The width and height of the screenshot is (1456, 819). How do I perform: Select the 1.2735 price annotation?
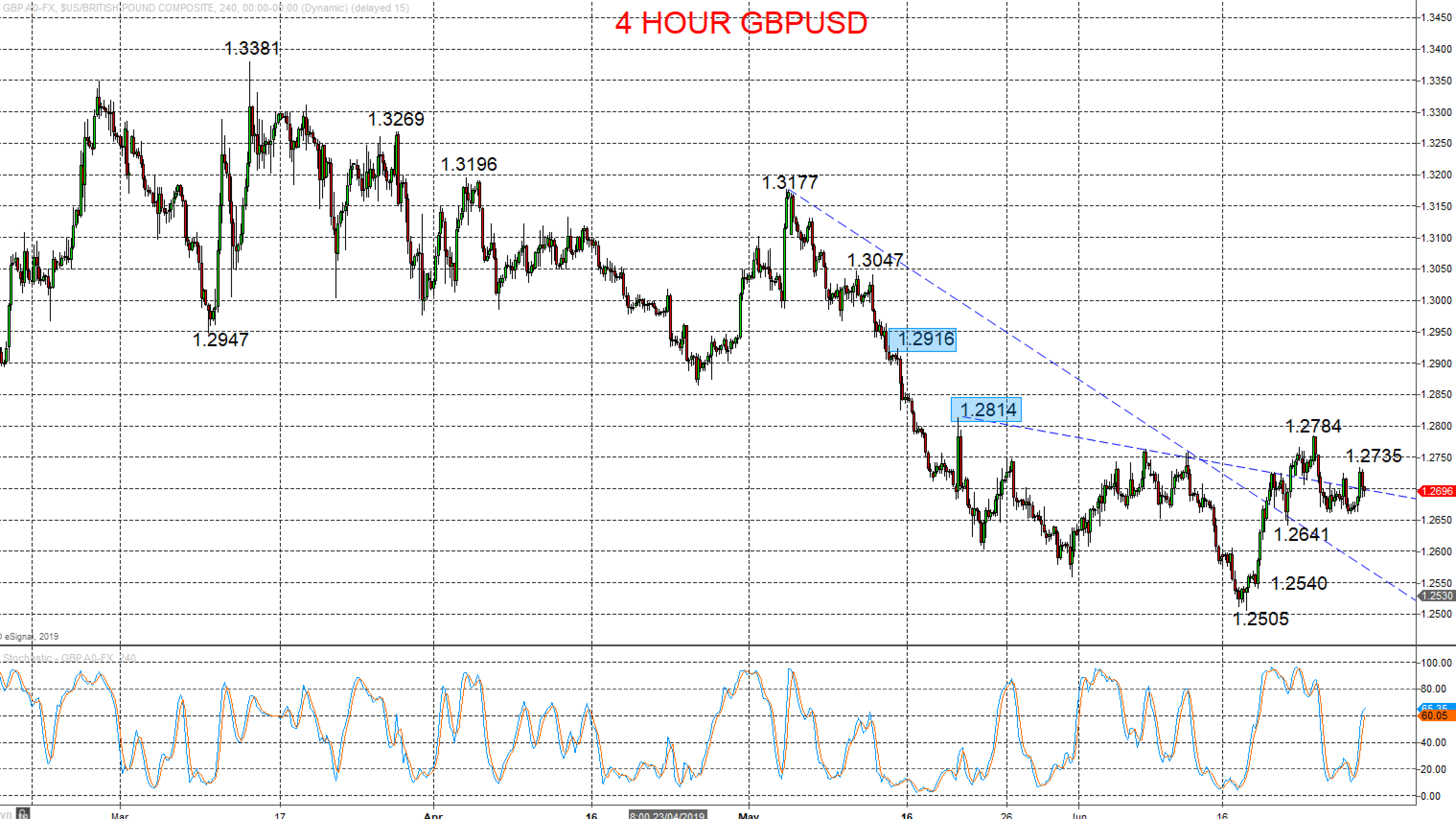pos(1374,456)
